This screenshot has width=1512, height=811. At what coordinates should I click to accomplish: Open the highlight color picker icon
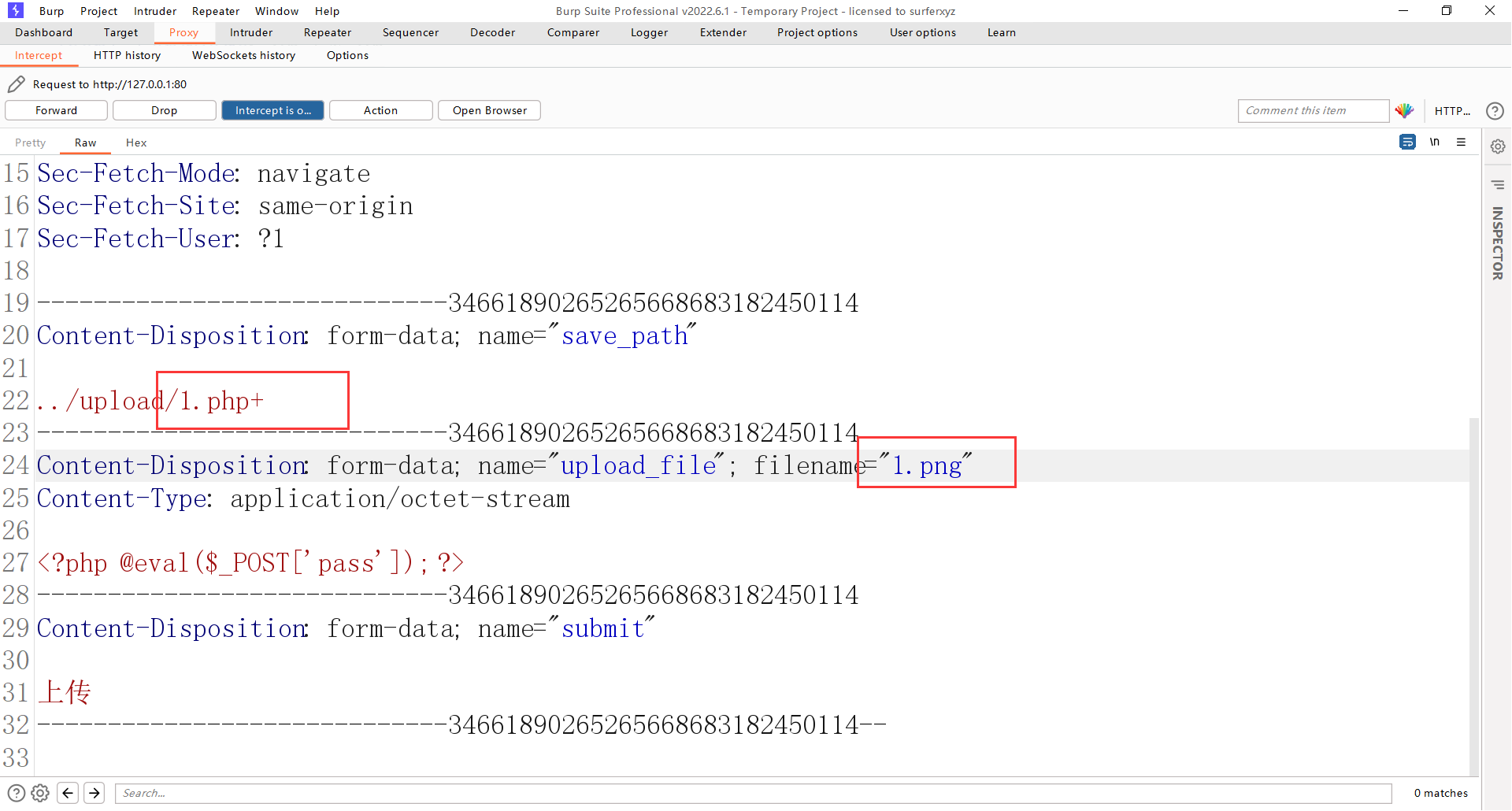tap(1404, 111)
